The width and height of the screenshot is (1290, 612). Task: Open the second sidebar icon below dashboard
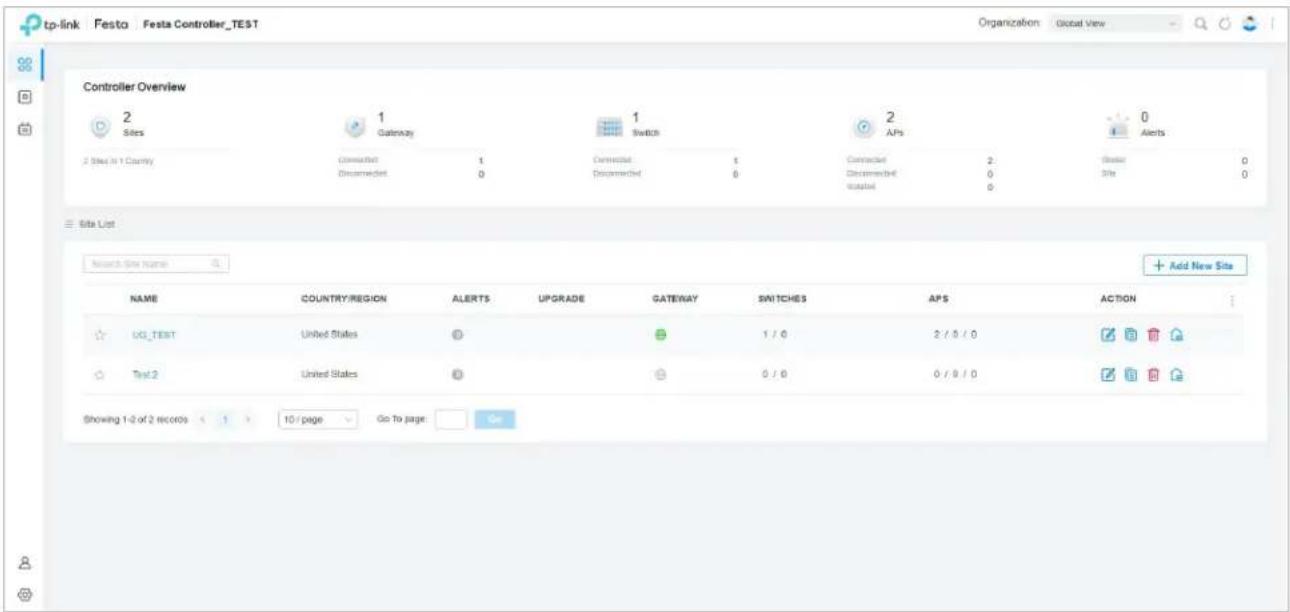[24, 99]
